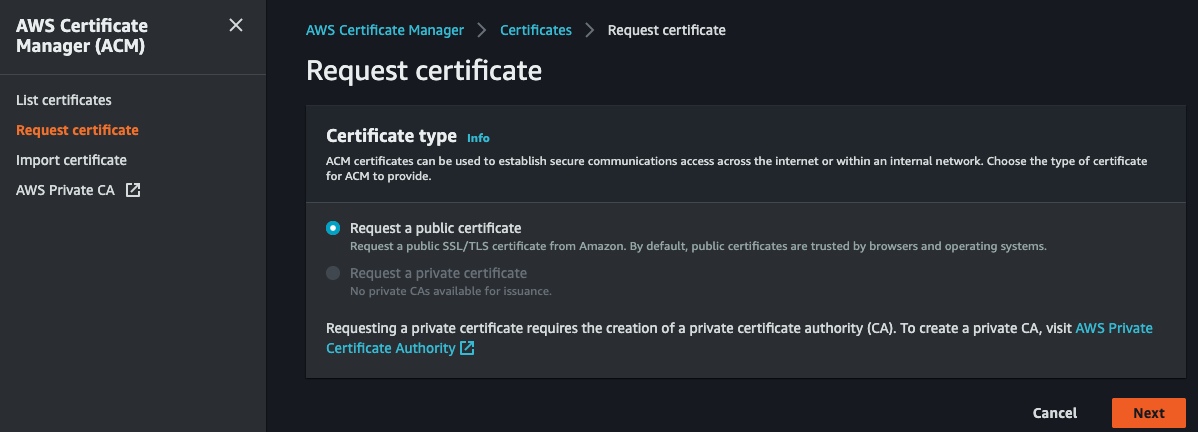Navigate to AWS Certificate Manager breadcrumb

pyautogui.click(x=385, y=30)
